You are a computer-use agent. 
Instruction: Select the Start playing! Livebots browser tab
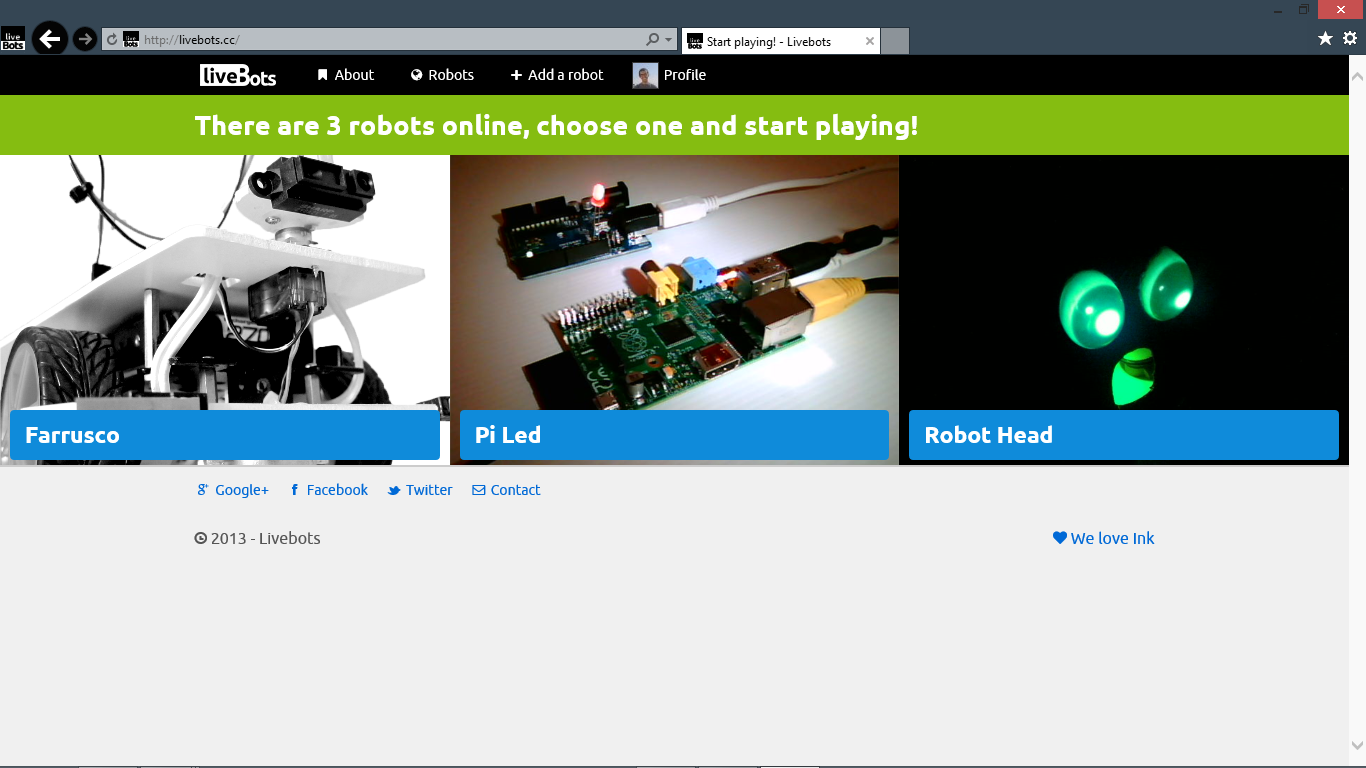(770, 41)
